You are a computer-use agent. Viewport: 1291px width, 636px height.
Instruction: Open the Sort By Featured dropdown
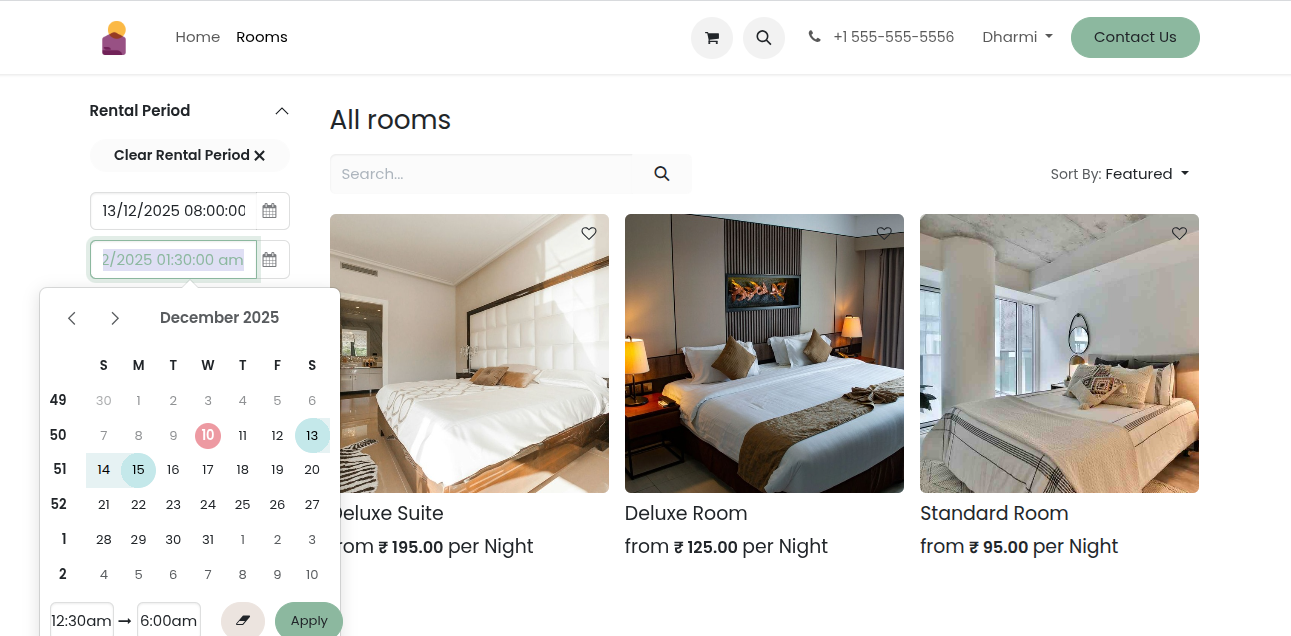1120,174
